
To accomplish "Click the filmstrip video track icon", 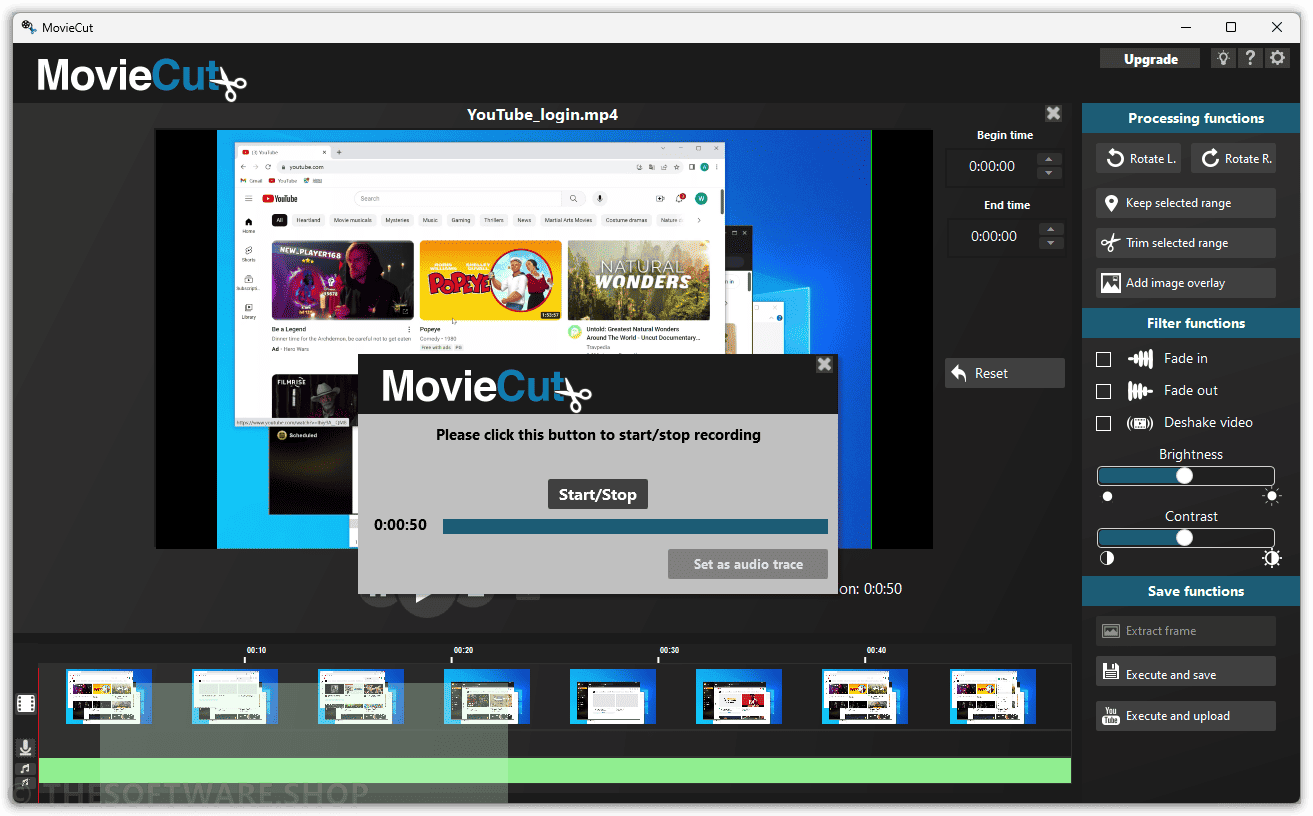I will 26,704.
